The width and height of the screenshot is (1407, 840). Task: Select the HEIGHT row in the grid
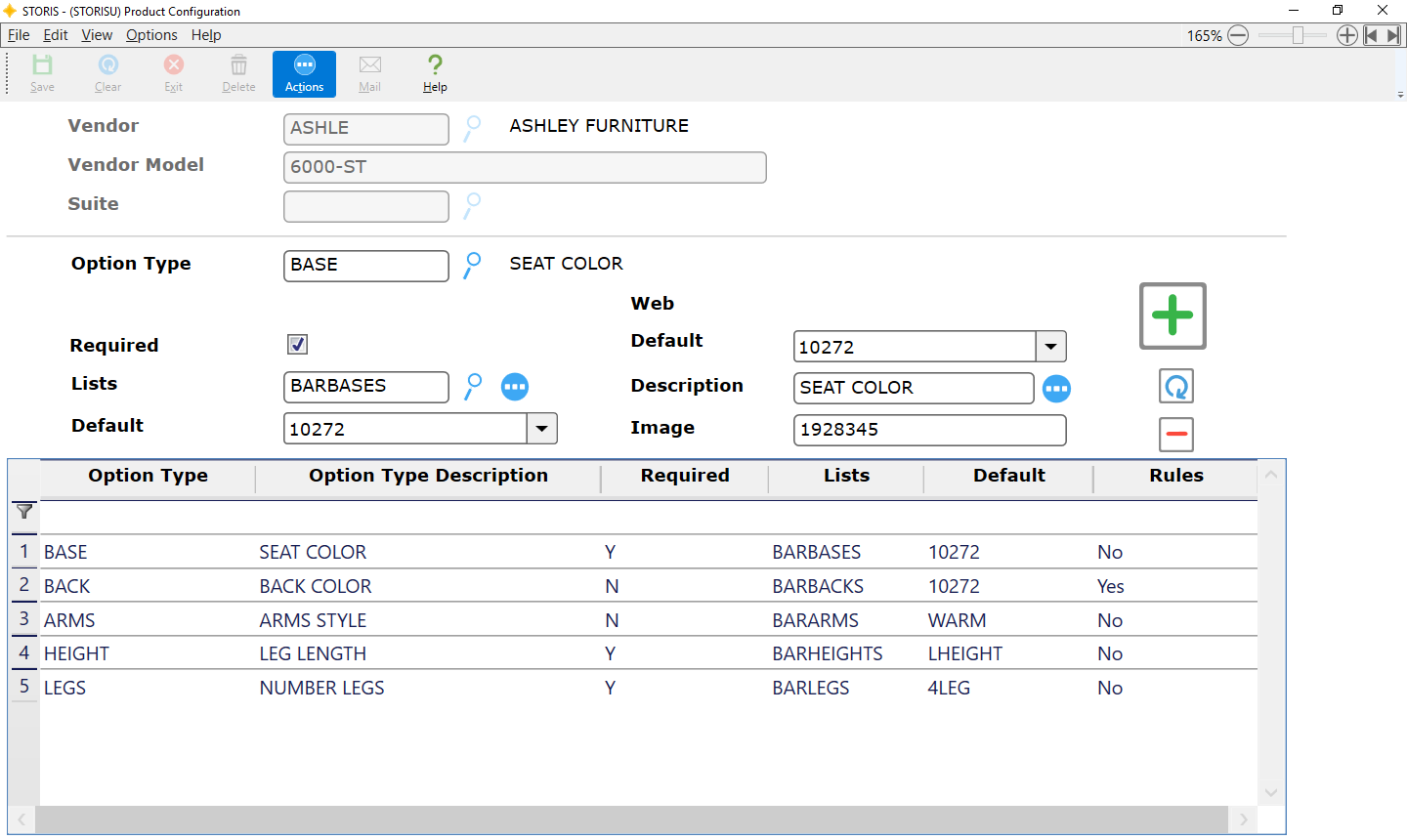coord(76,653)
